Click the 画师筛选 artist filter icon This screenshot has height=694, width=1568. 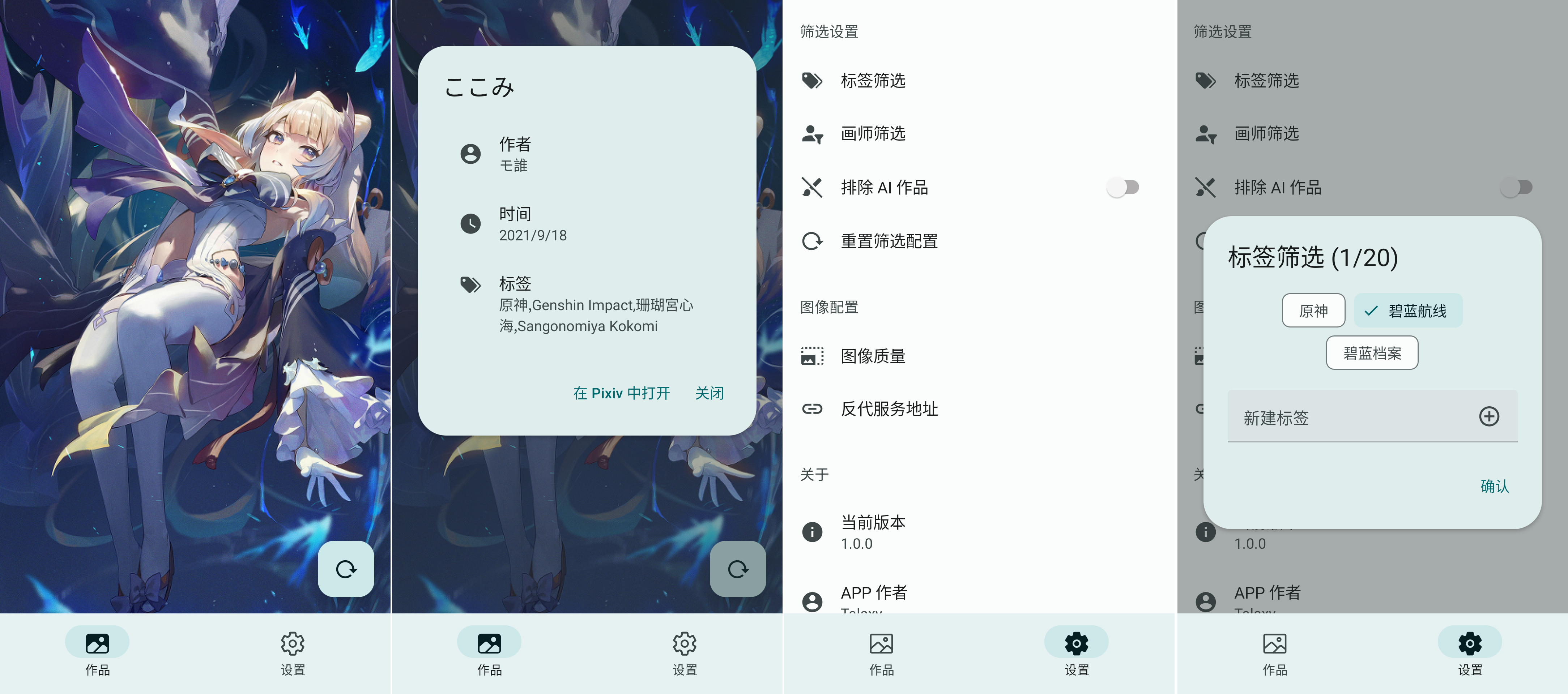[812, 134]
